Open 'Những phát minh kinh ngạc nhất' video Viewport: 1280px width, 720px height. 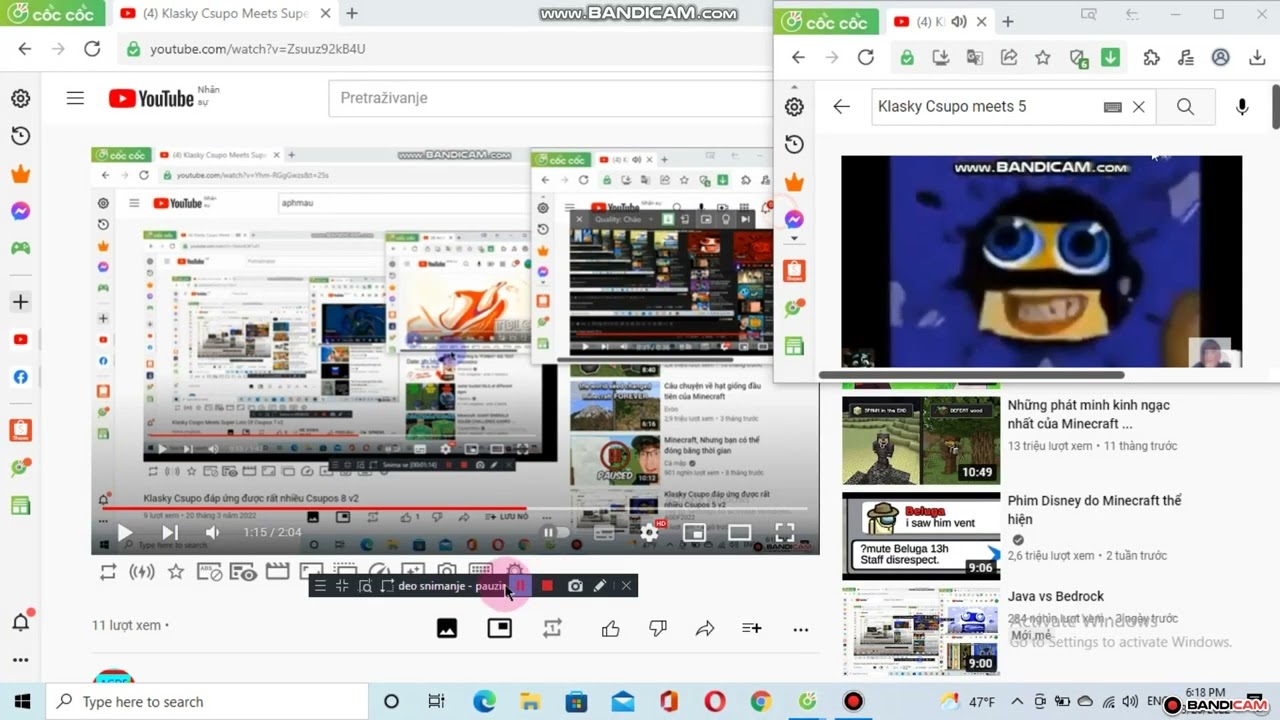pyautogui.click(x=1088, y=414)
